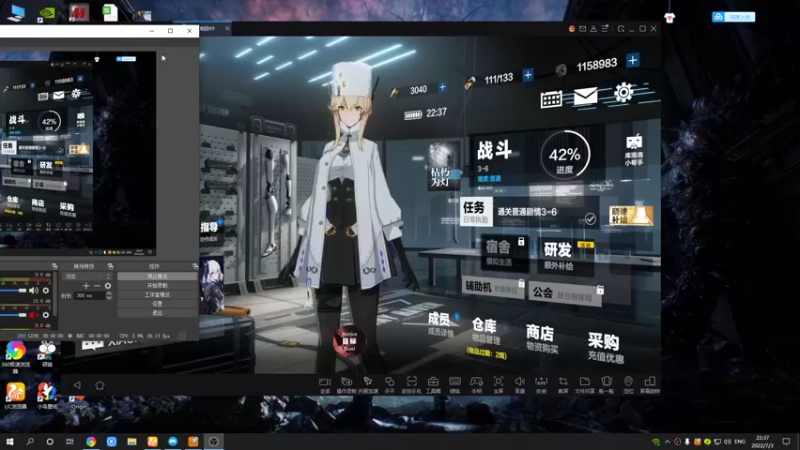The height and width of the screenshot is (450, 800).
Task: Remove OBS transition with minus button
Action: coord(97,286)
